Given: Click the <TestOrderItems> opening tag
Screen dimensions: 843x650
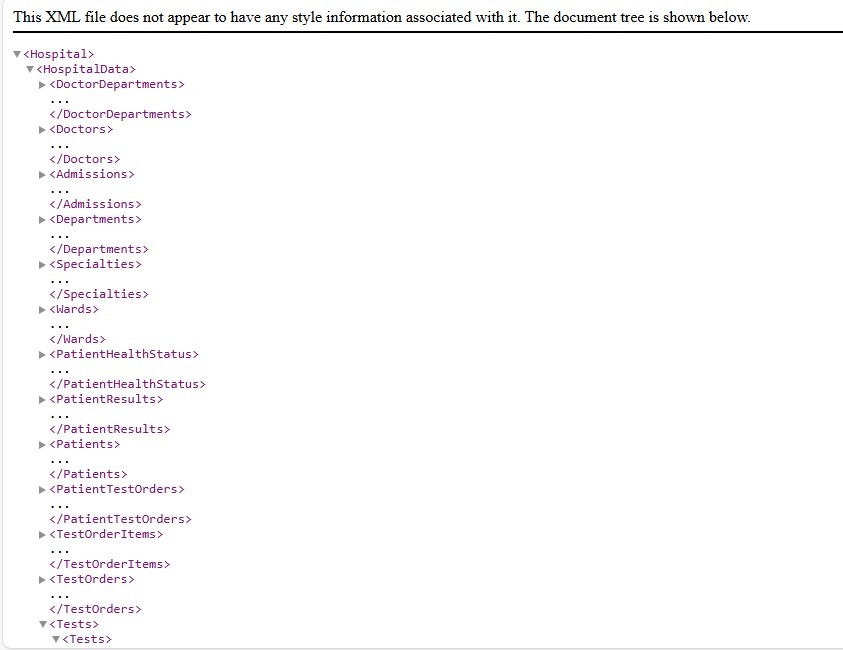Looking at the screenshot, I should pyautogui.click(x=106, y=534).
